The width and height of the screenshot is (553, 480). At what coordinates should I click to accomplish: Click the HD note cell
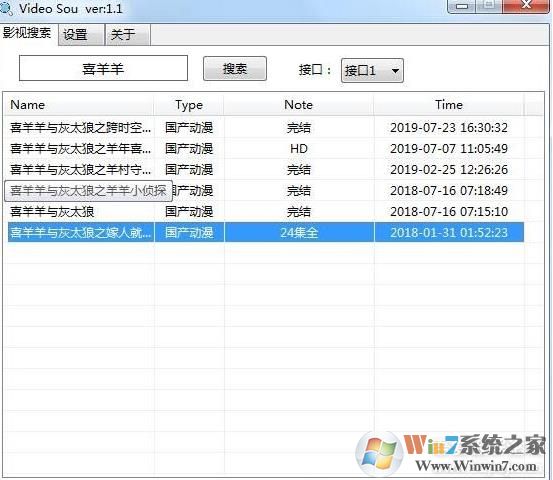[299, 148]
